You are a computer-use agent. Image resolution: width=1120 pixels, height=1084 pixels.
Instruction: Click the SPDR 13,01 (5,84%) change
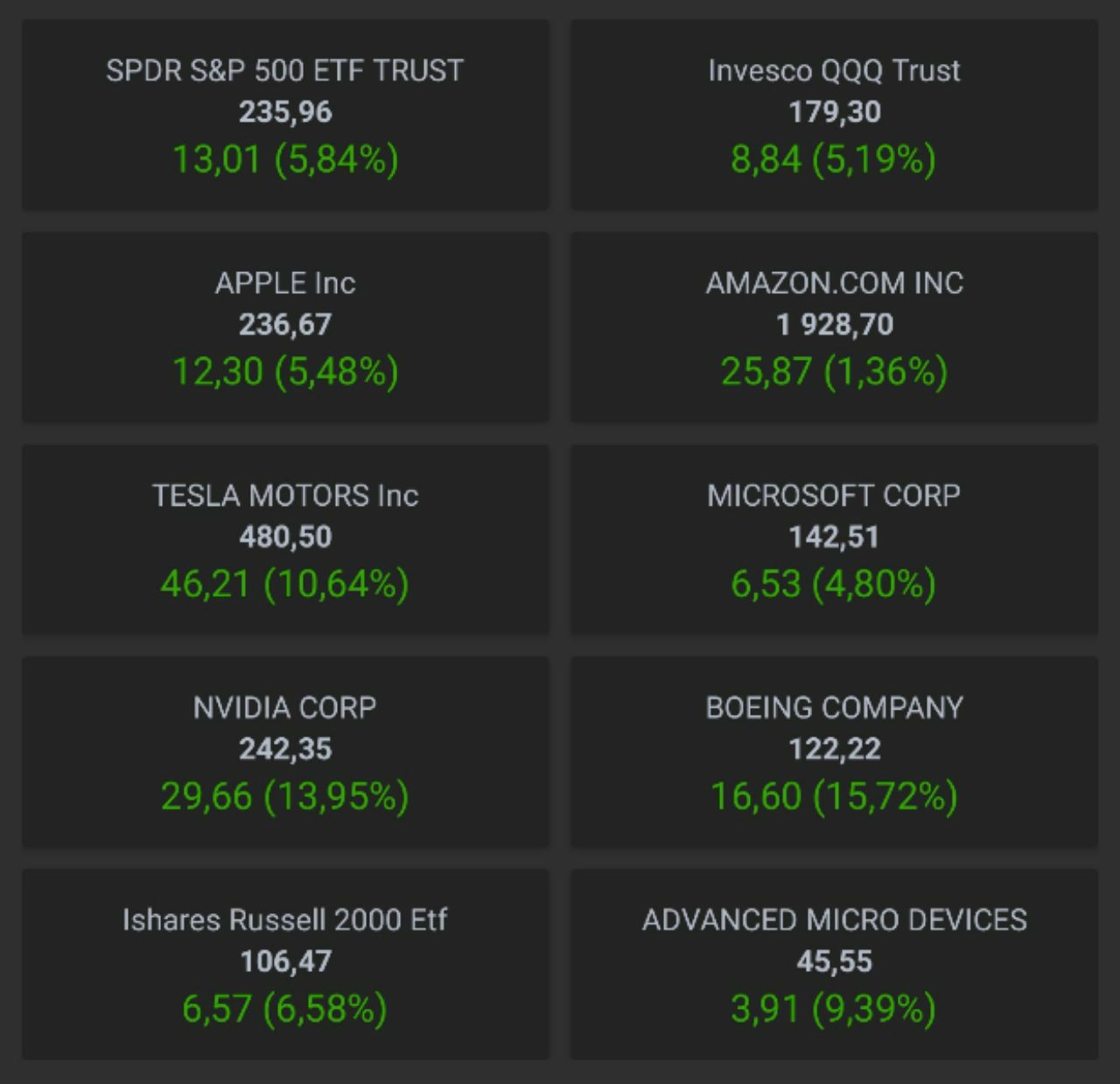[x=285, y=159]
